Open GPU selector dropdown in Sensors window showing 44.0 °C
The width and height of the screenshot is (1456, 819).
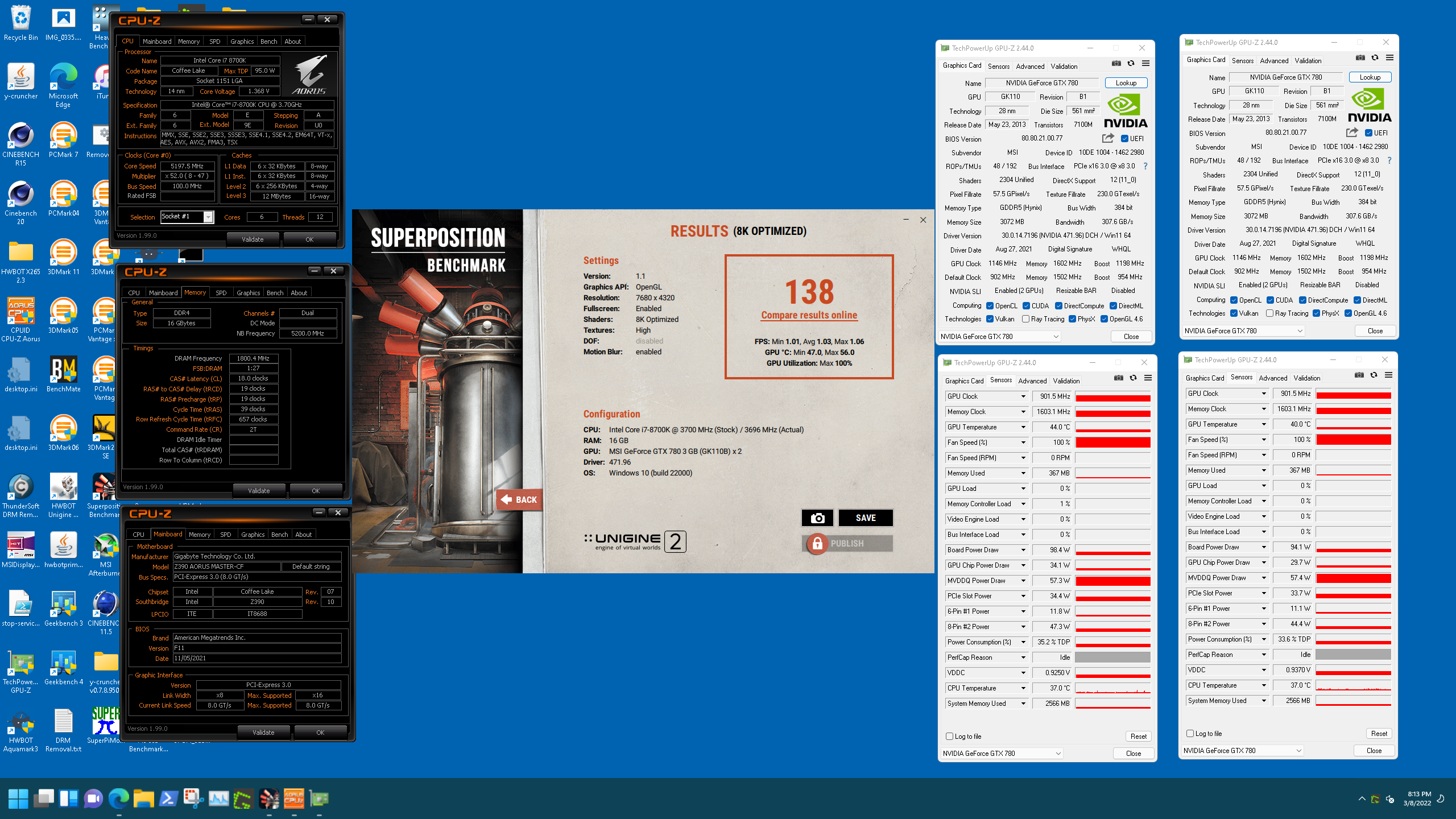point(1002,753)
